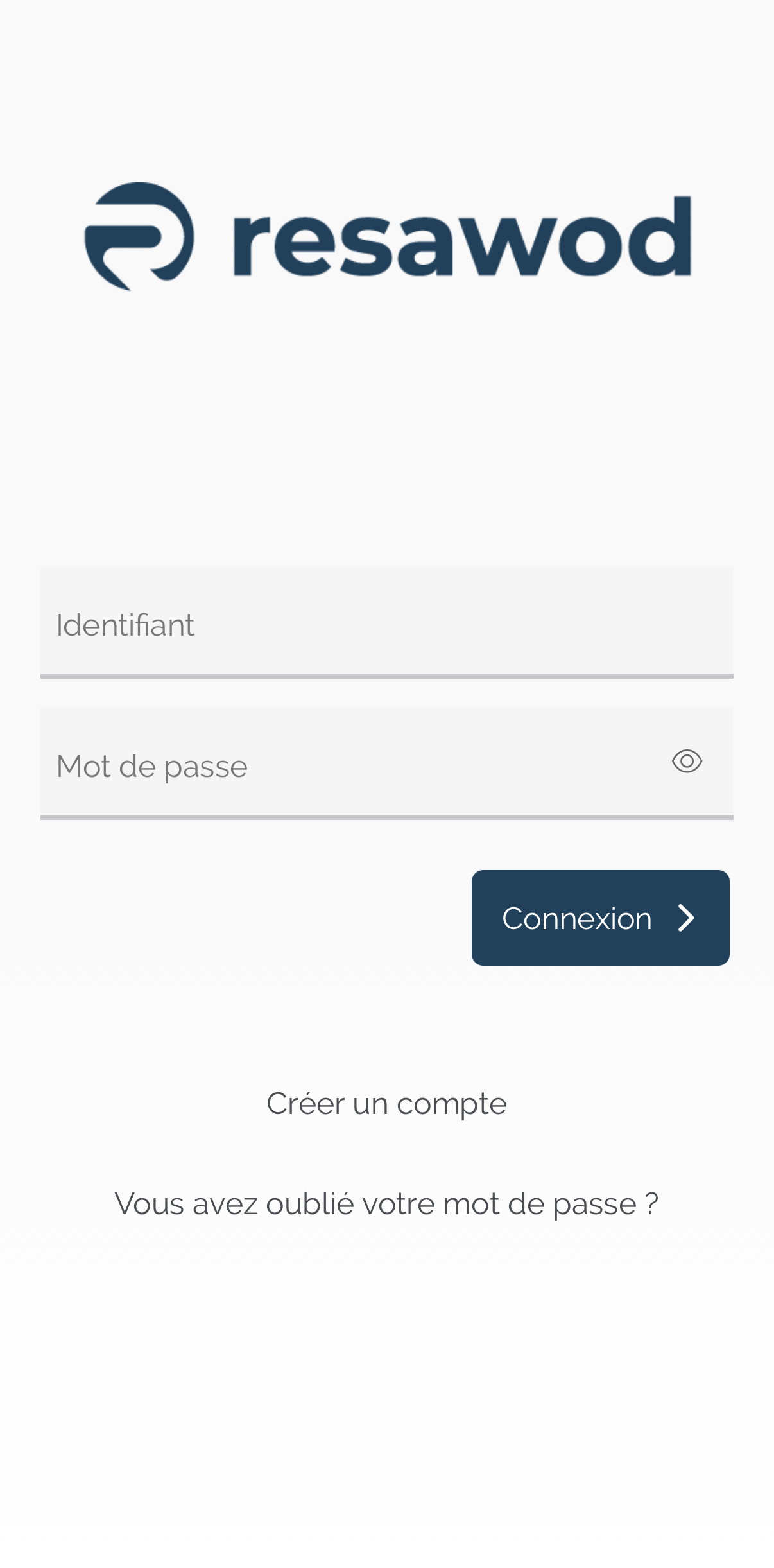The image size is (774, 1568).
Task: Show password with the eye icon
Action: coord(687,762)
